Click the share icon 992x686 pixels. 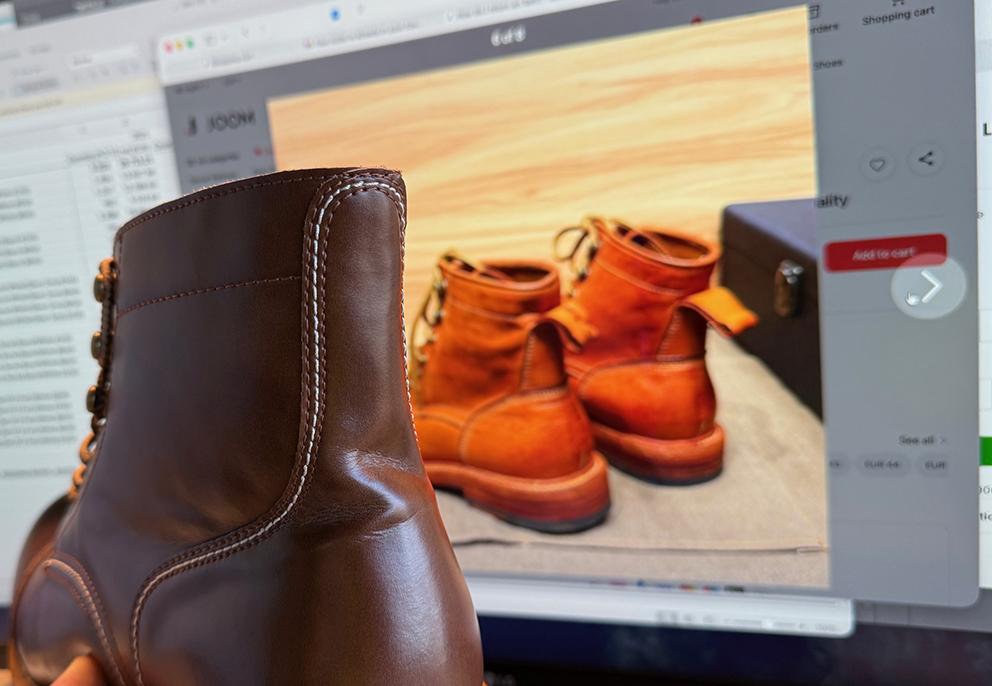pos(926,159)
